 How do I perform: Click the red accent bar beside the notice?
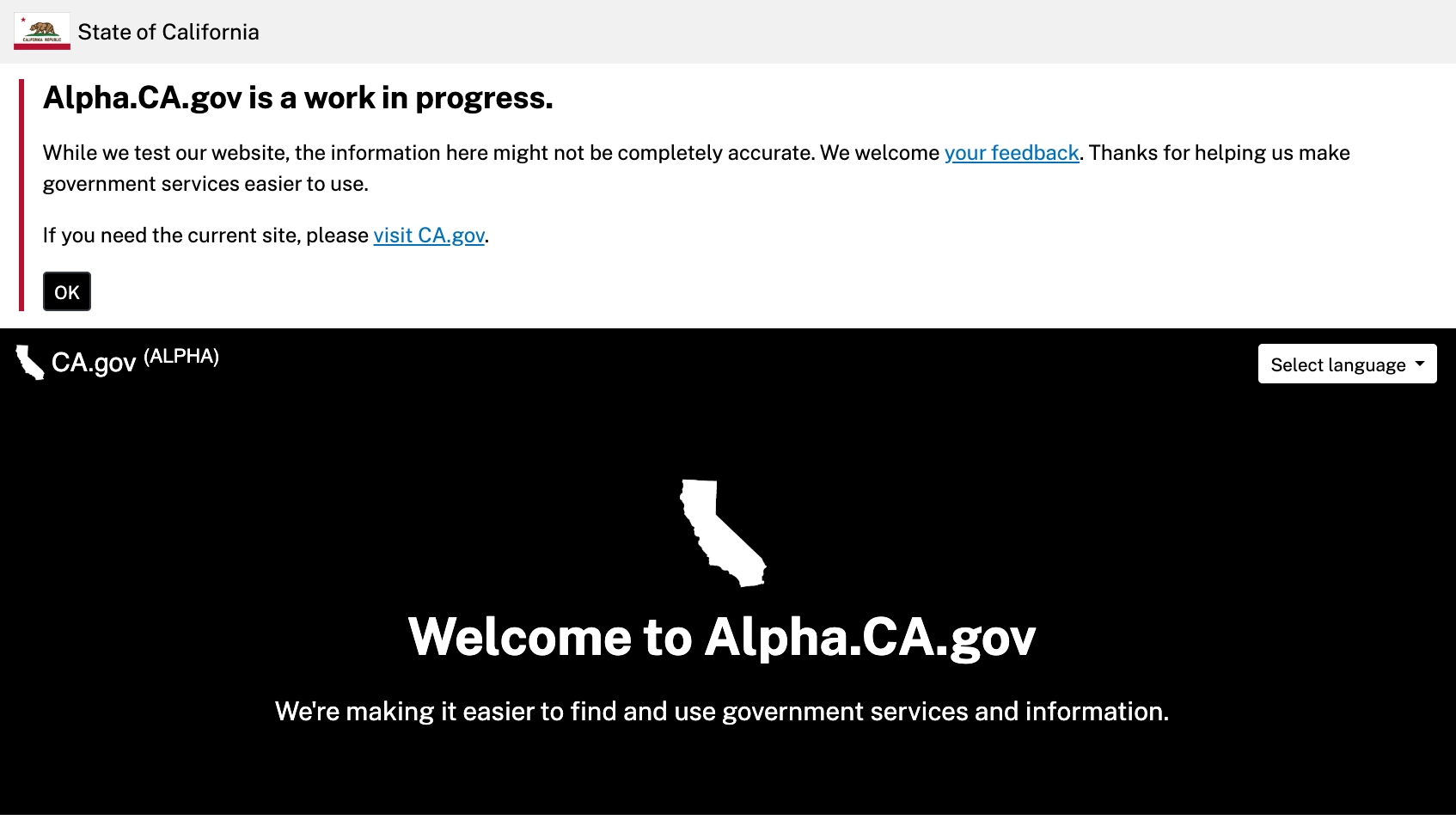pos(21,195)
